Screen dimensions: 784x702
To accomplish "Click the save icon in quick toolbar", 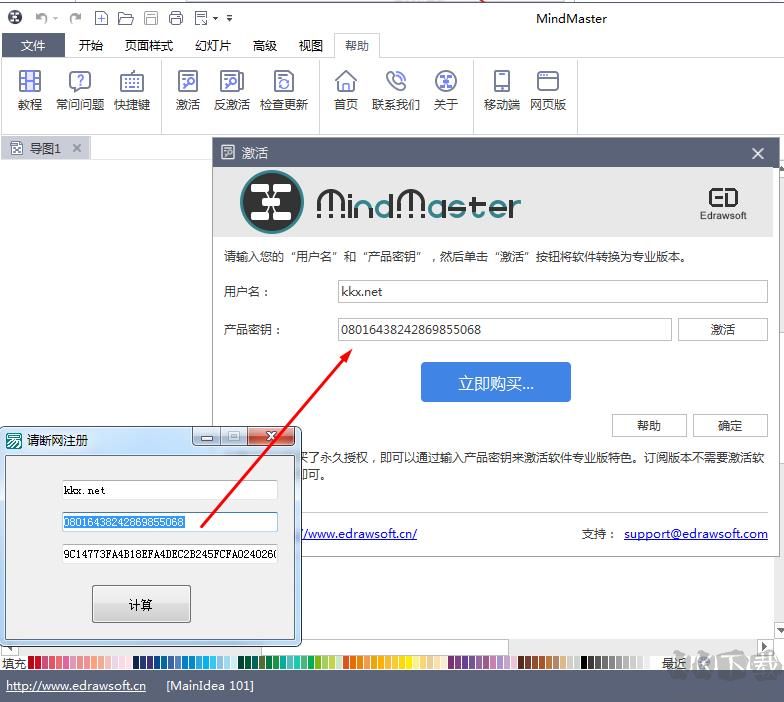I will point(150,18).
